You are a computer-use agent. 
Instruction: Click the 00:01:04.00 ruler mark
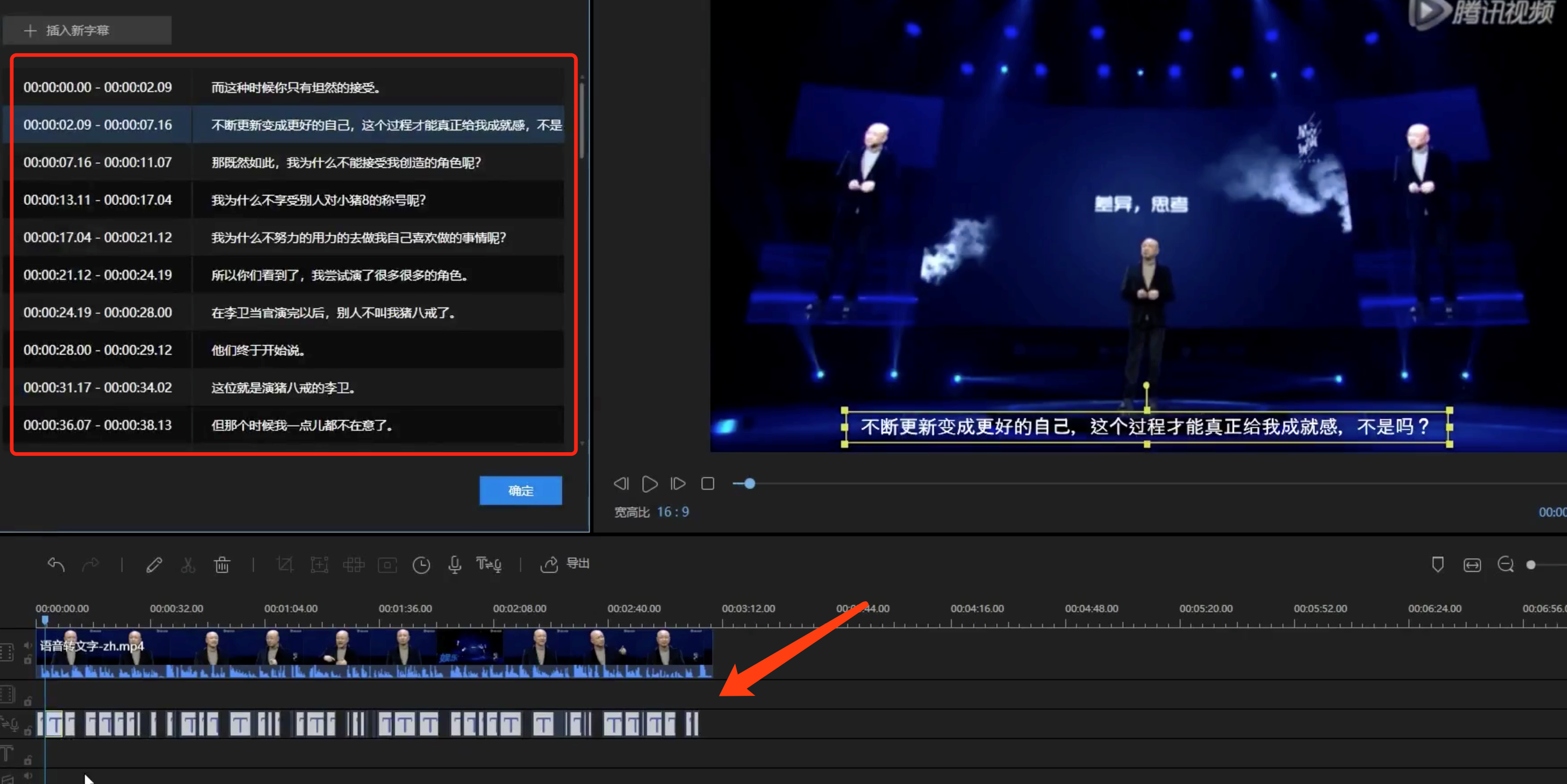(290, 608)
